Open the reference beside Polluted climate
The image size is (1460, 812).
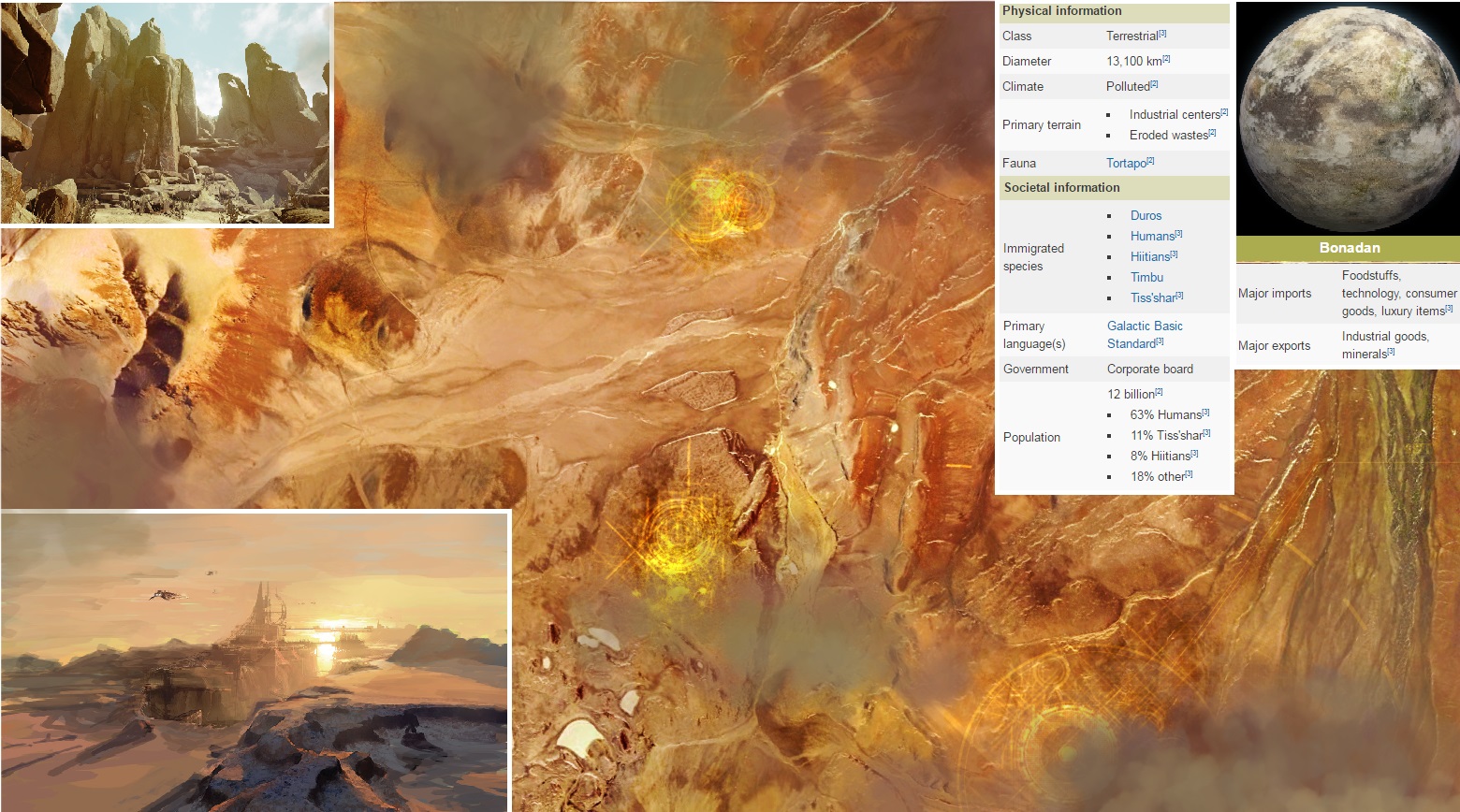click(x=1155, y=84)
